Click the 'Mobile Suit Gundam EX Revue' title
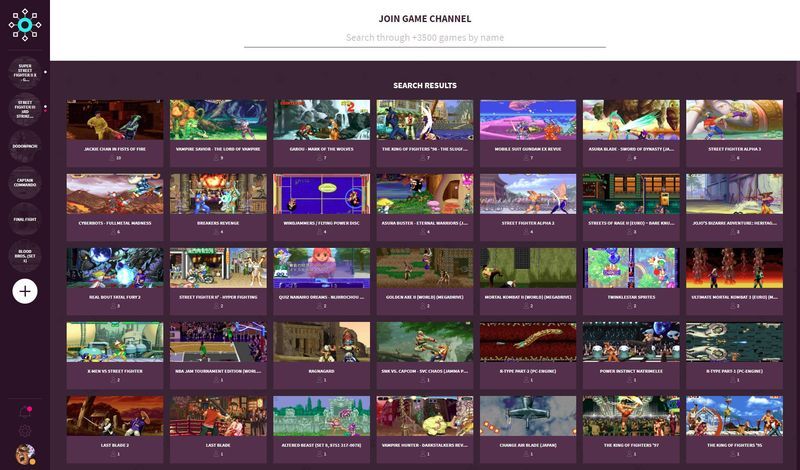The width and height of the screenshot is (800, 470). [x=528, y=149]
